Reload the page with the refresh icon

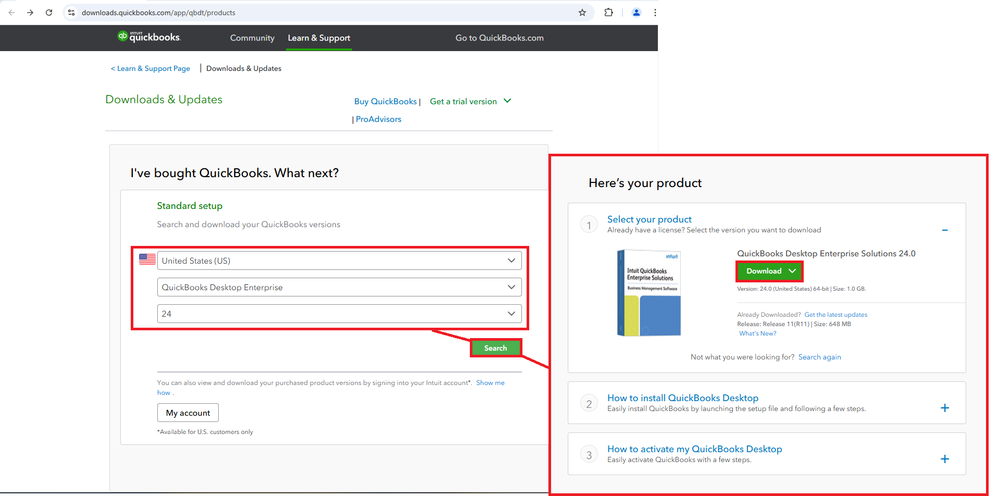tap(48, 13)
